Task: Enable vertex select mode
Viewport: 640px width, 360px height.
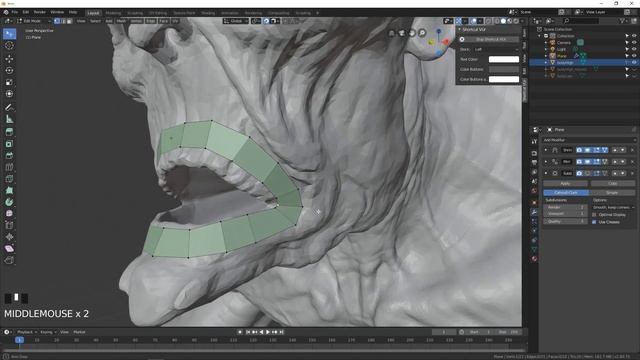Action: tap(57, 21)
